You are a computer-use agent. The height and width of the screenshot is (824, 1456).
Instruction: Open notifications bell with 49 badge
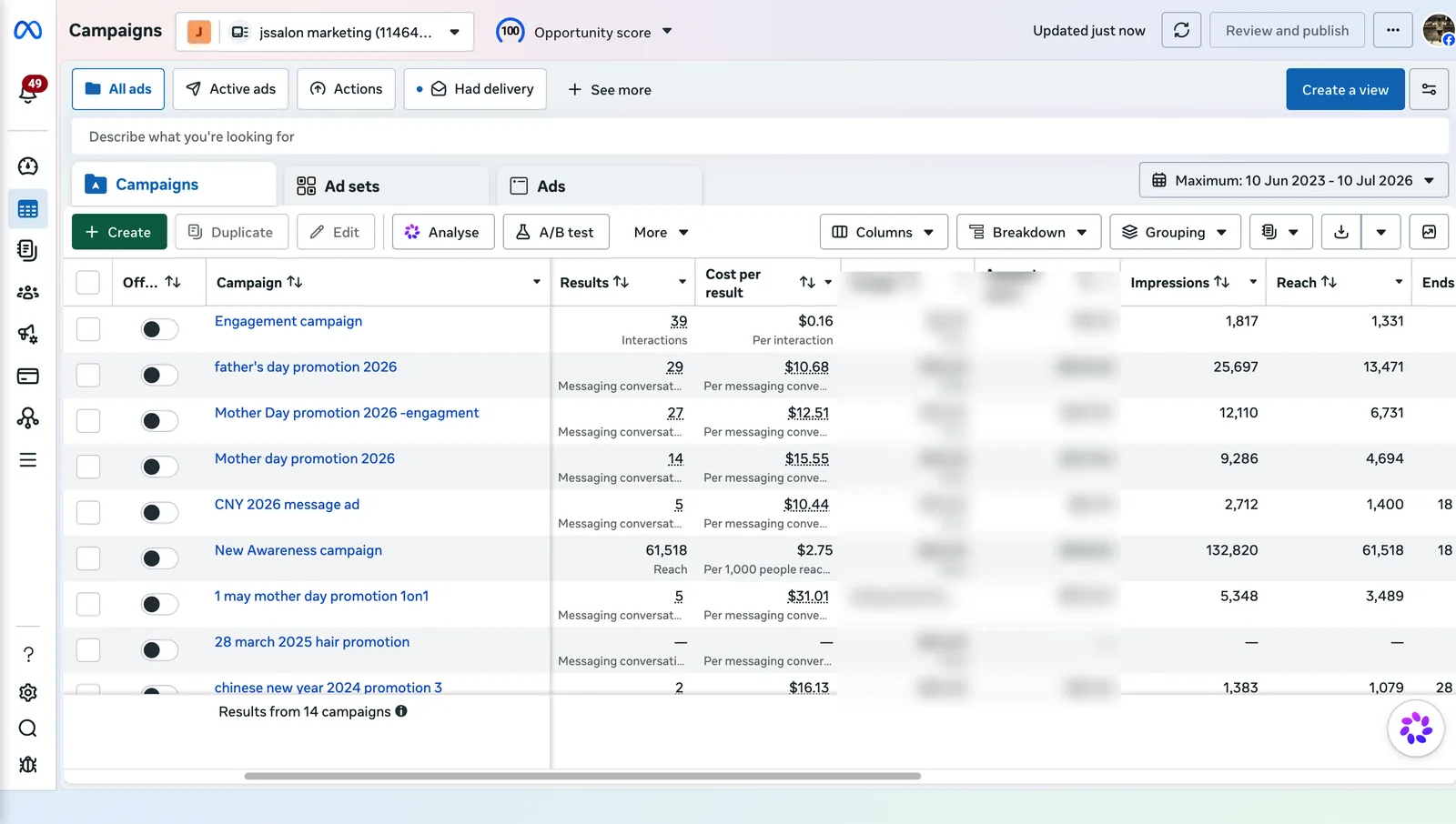(x=29, y=90)
